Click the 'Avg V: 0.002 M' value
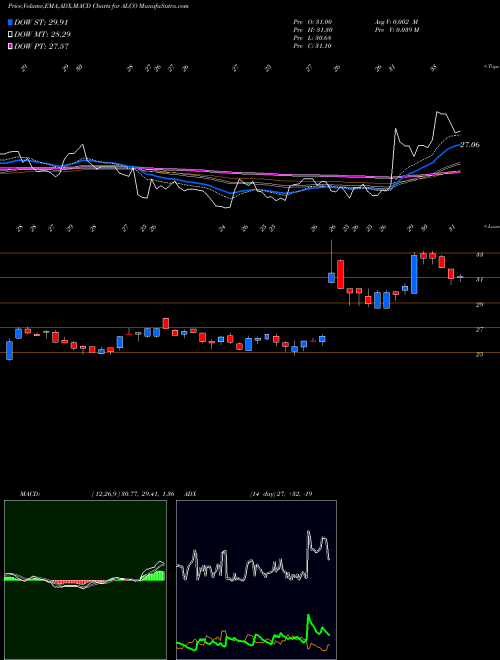500x660 pixels. [x=396, y=21]
